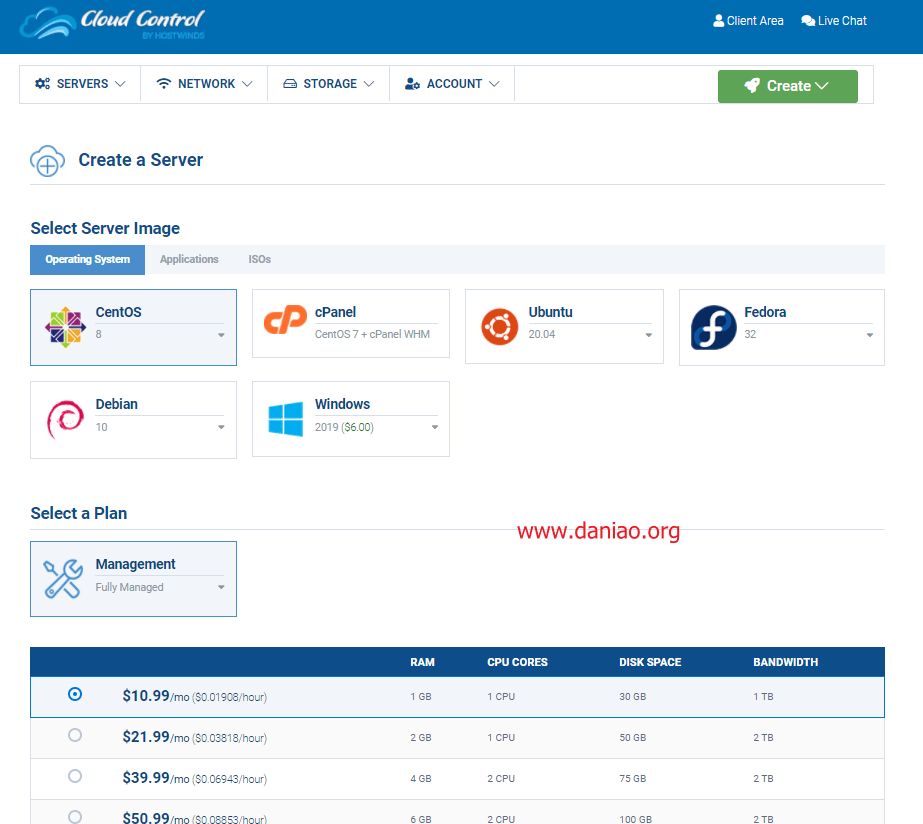Click the CPU CORES column header
This screenshot has height=824, width=923.
click(517, 662)
